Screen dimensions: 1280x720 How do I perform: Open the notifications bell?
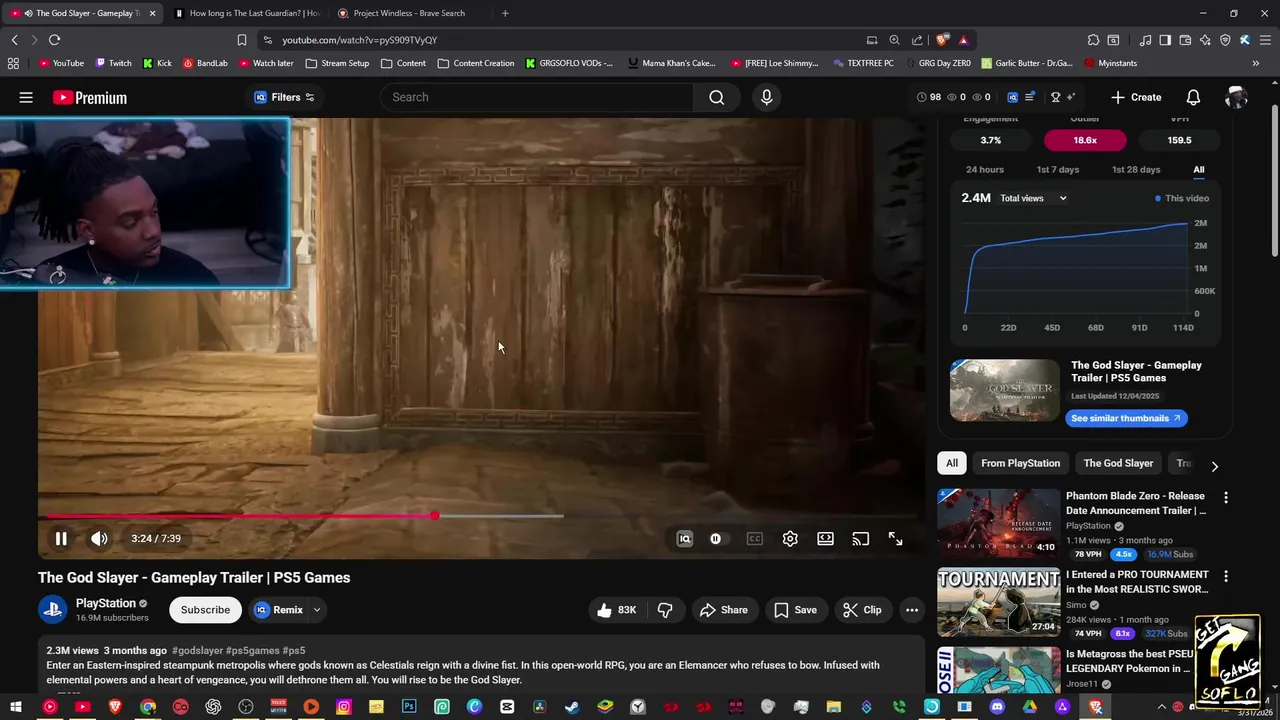pos(1193,97)
